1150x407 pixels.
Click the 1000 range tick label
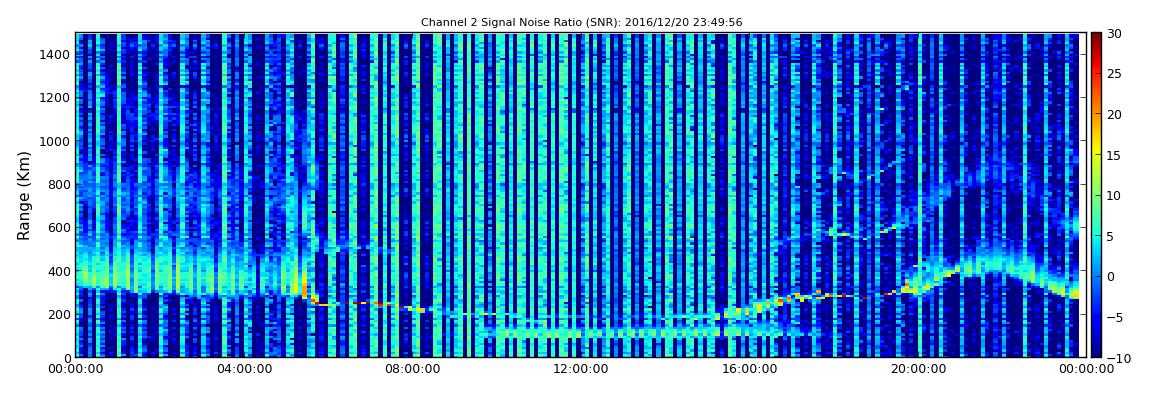pyautogui.click(x=56, y=141)
